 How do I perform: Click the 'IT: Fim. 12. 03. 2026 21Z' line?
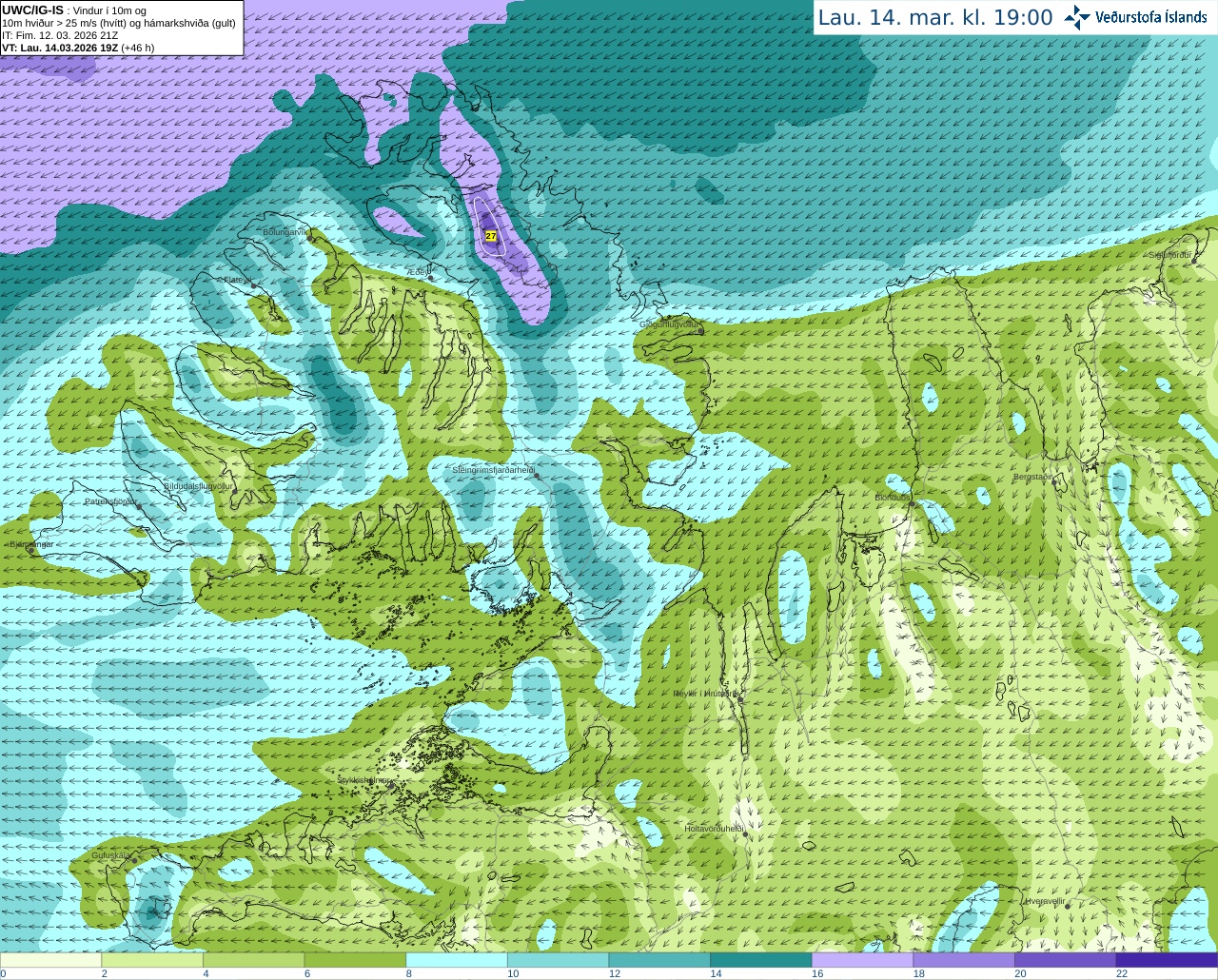coord(60,35)
